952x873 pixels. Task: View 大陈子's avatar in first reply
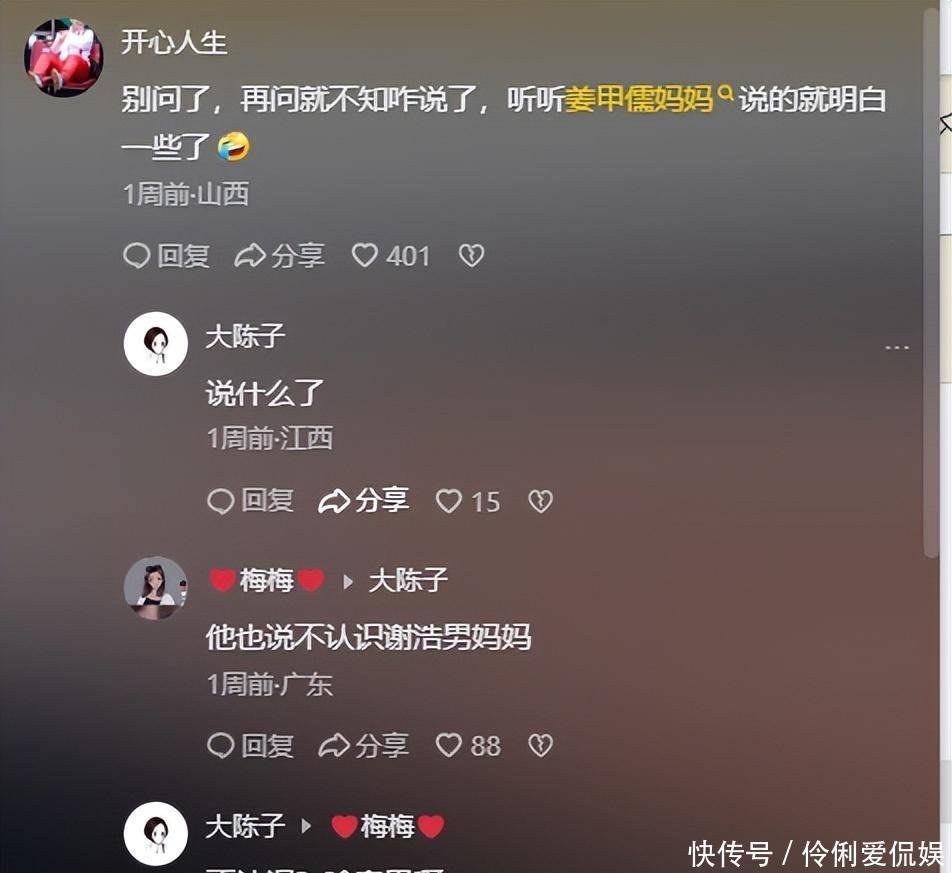pyautogui.click(x=155, y=344)
